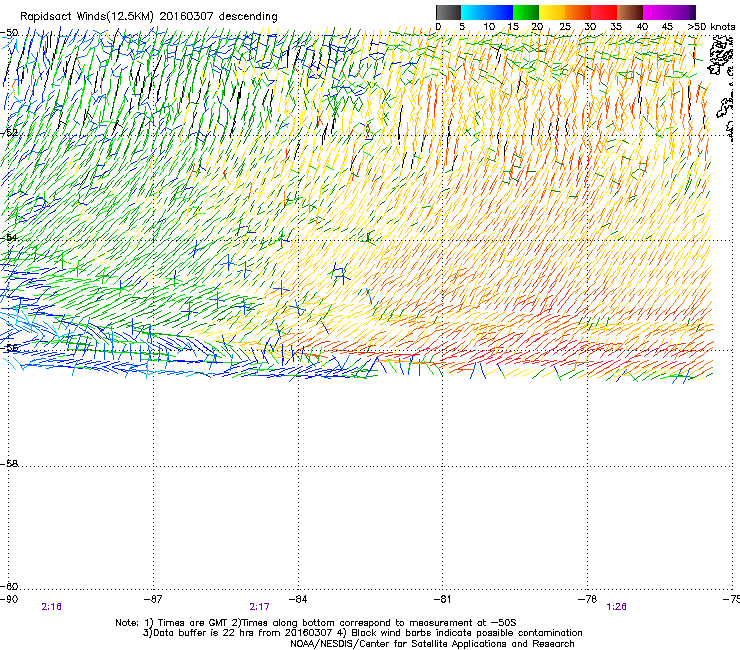
Task: Click the -81 longitude label
Action: tap(442, 599)
